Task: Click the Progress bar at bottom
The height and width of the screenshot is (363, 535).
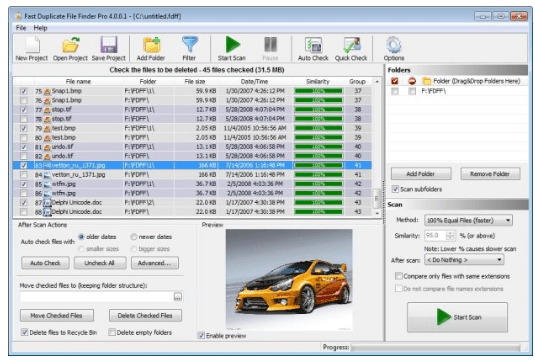Action: point(436,348)
